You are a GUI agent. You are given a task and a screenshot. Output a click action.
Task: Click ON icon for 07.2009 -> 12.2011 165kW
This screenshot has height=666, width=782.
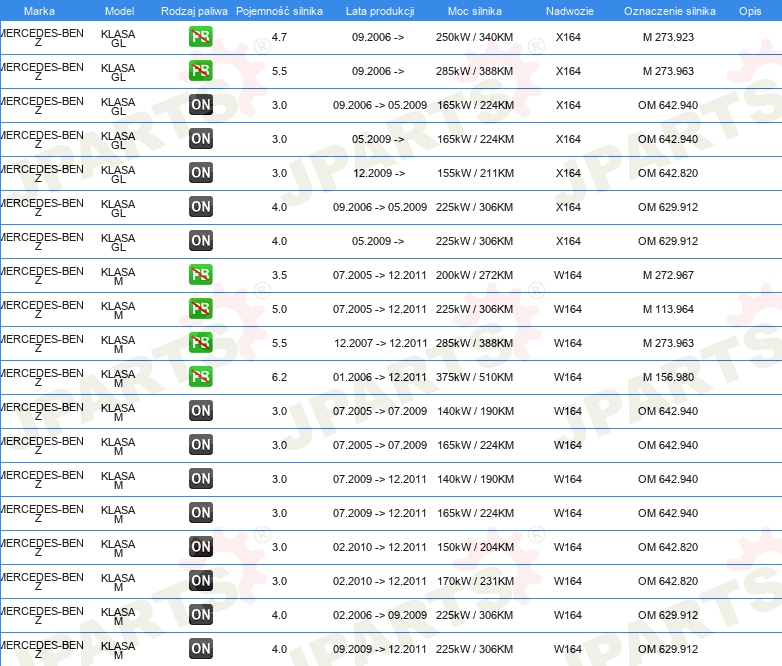200,512
